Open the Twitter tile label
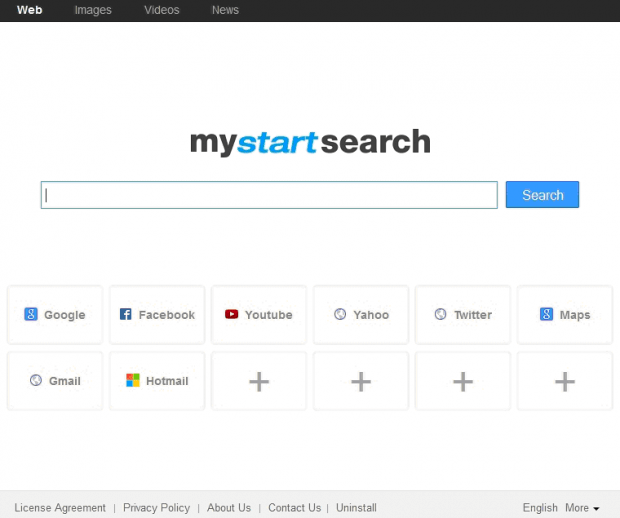The height and width of the screenshot is (518, 620). 473,315
